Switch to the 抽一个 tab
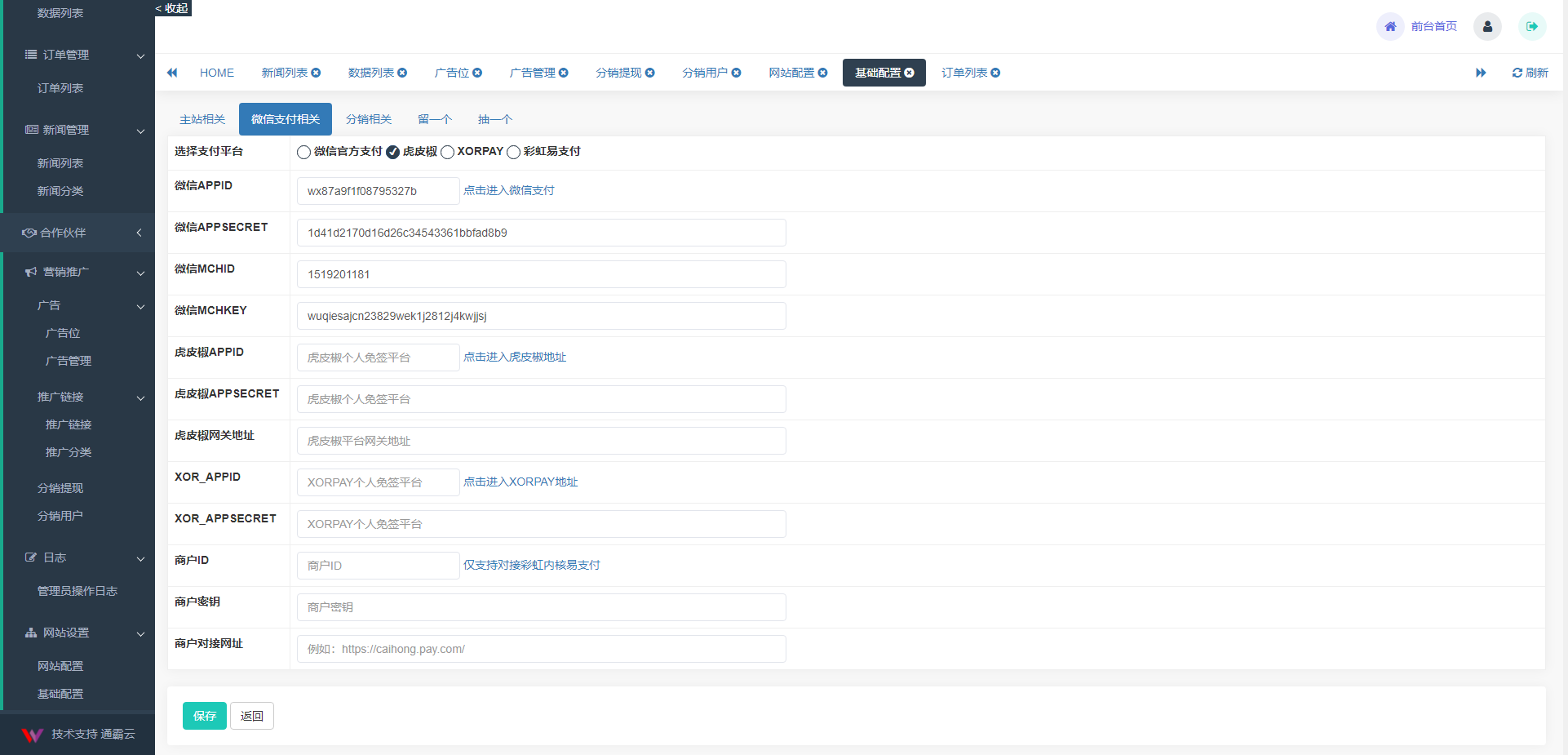 pyautogui.click(x=495, y=119)
